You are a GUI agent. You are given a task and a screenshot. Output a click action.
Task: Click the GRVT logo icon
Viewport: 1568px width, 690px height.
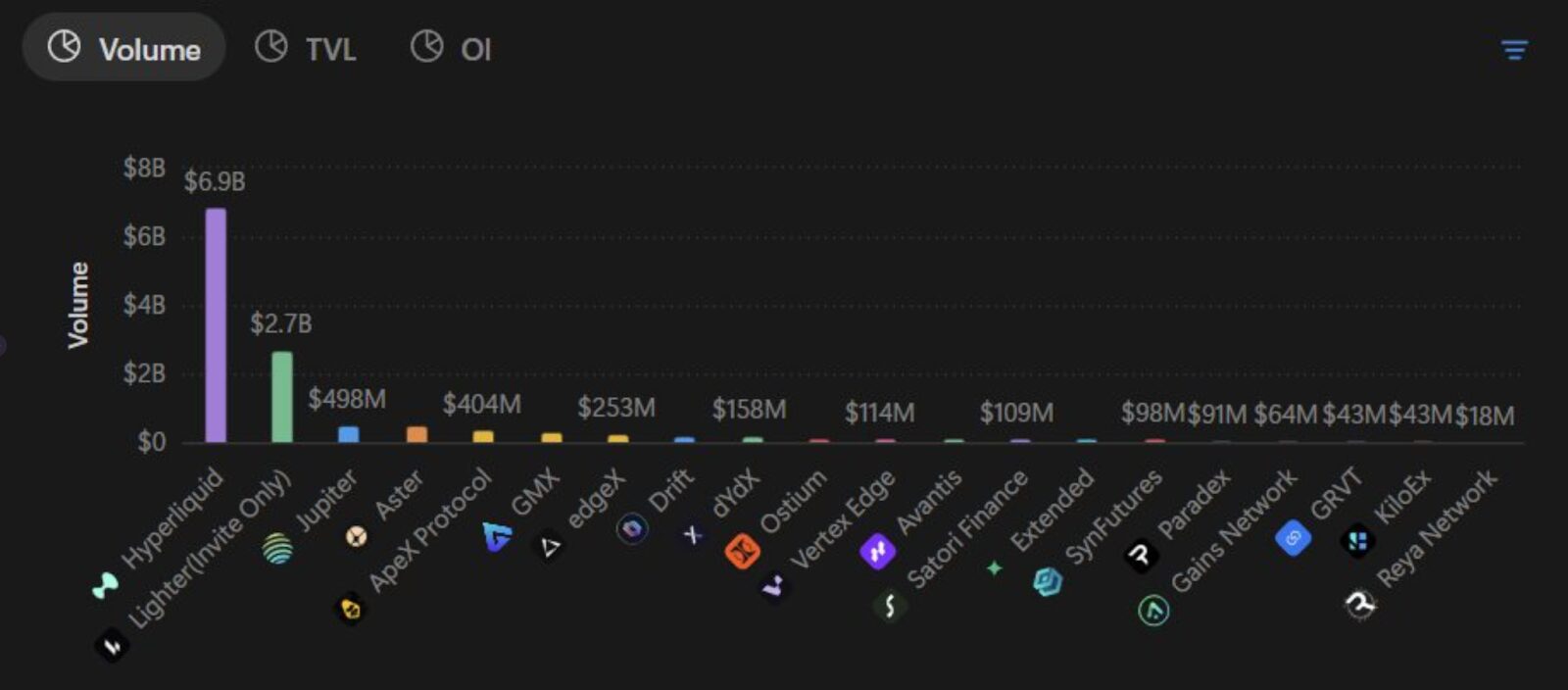tap(1294, 537)
